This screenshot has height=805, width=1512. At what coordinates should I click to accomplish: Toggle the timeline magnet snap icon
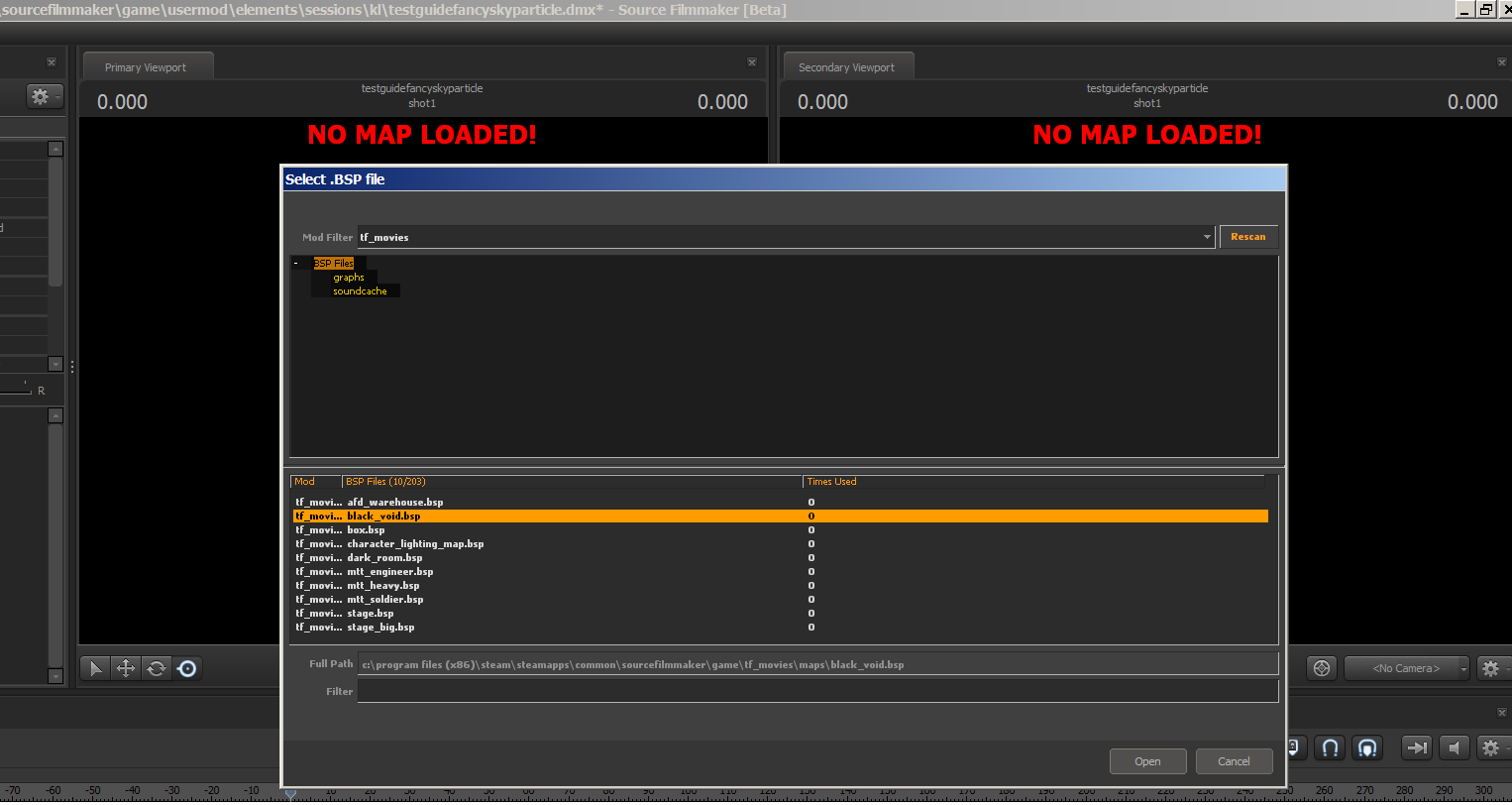pyautogui.click(x=1331, y=747)
